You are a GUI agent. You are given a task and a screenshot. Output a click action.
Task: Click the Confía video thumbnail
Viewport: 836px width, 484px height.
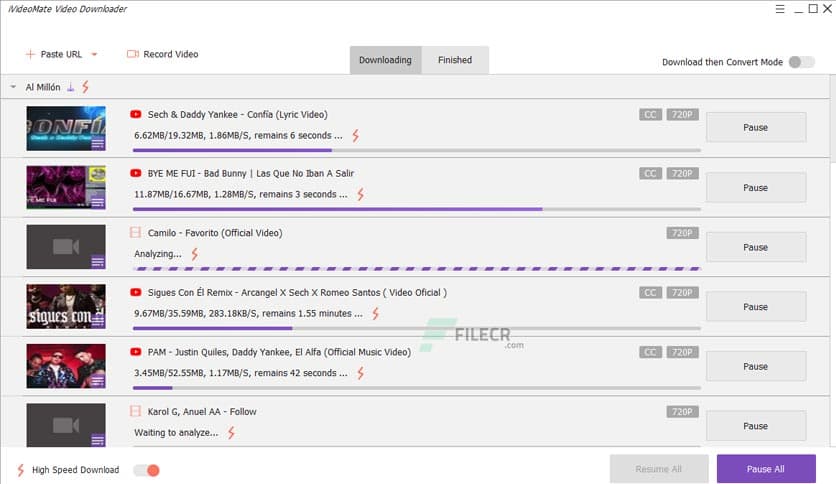click(66, 128)
